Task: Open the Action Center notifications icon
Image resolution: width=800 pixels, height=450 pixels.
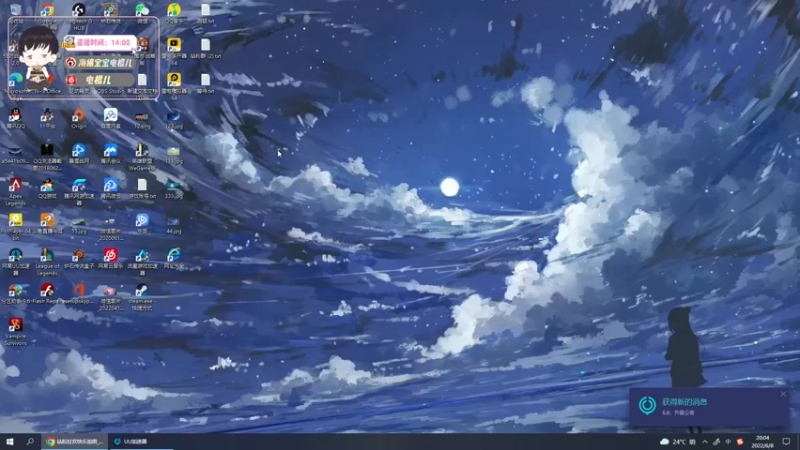Action: (786, 442)
